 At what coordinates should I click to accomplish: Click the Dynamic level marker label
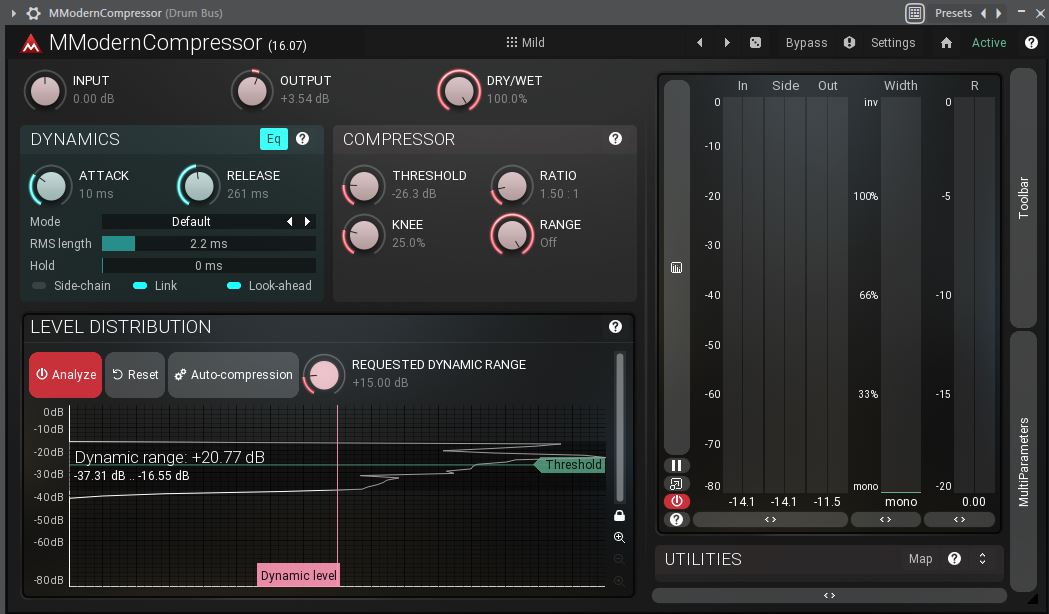[x=298, y=575]
